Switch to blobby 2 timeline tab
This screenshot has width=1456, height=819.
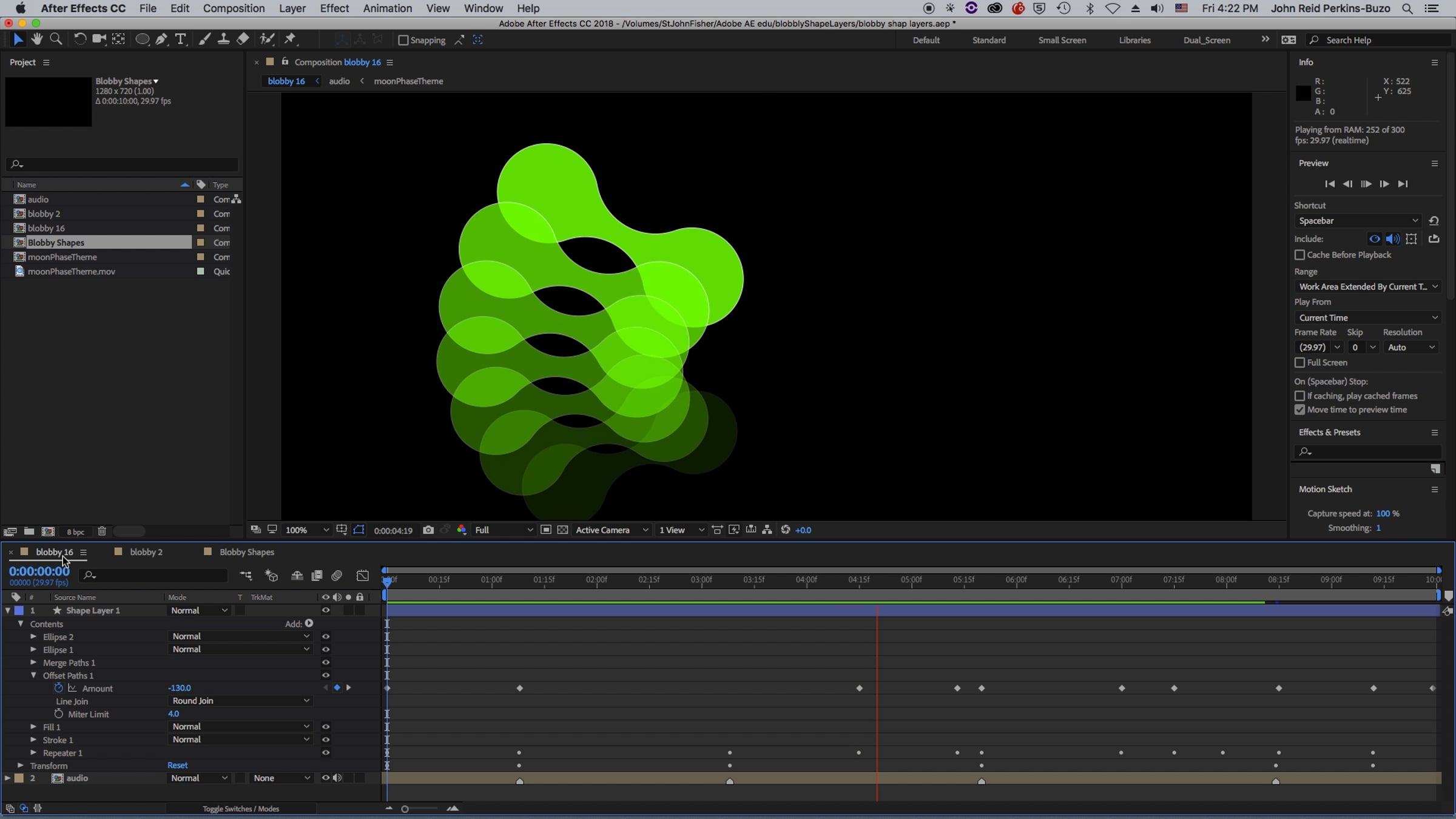click(x=146, y=552)
